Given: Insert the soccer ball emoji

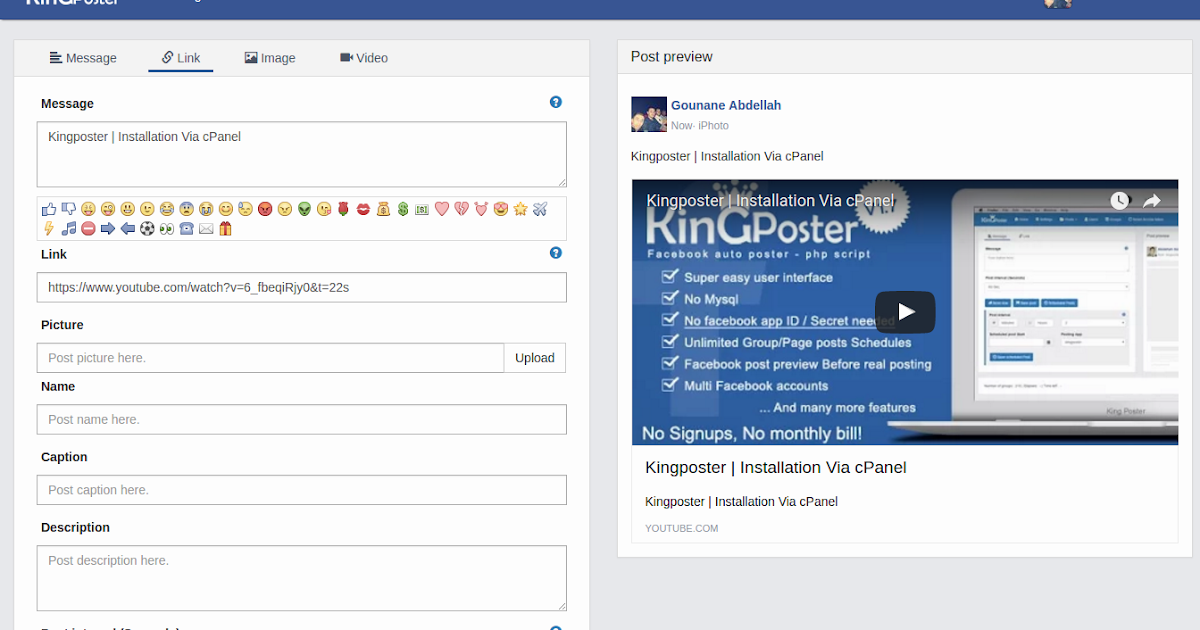Looking at the screenshot, I should click(x=147, y=228).
